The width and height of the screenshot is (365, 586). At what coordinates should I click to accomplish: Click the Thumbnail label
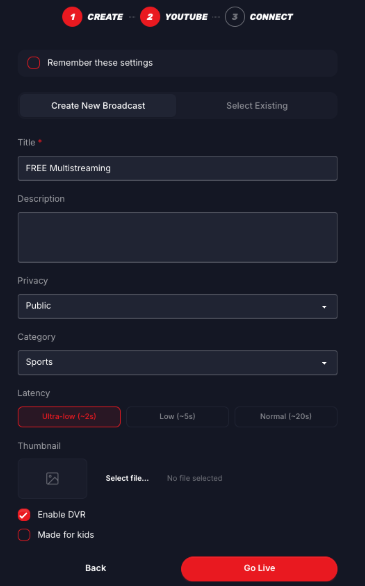(39, 446)
